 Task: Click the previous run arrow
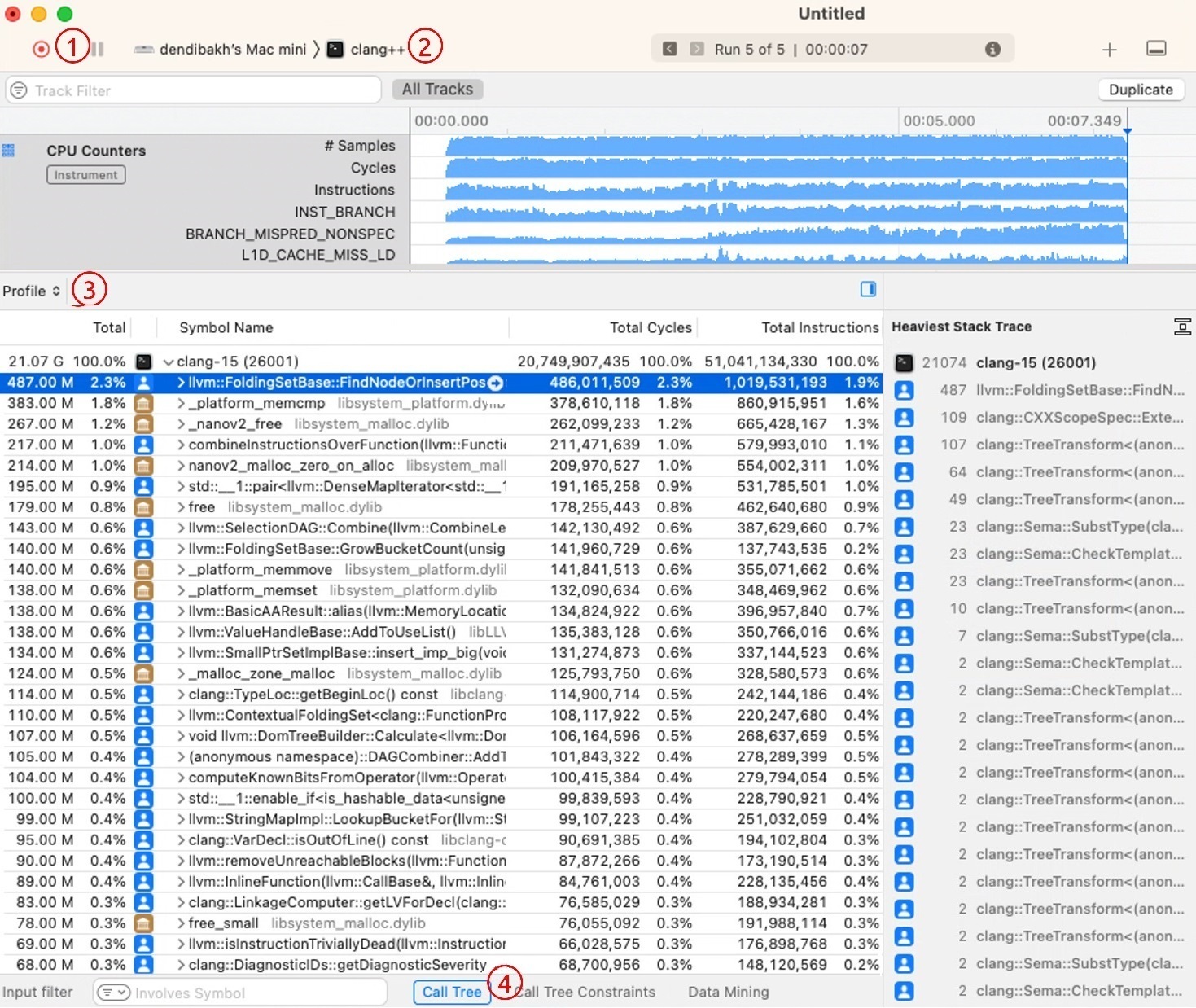(x=669, y=49)
